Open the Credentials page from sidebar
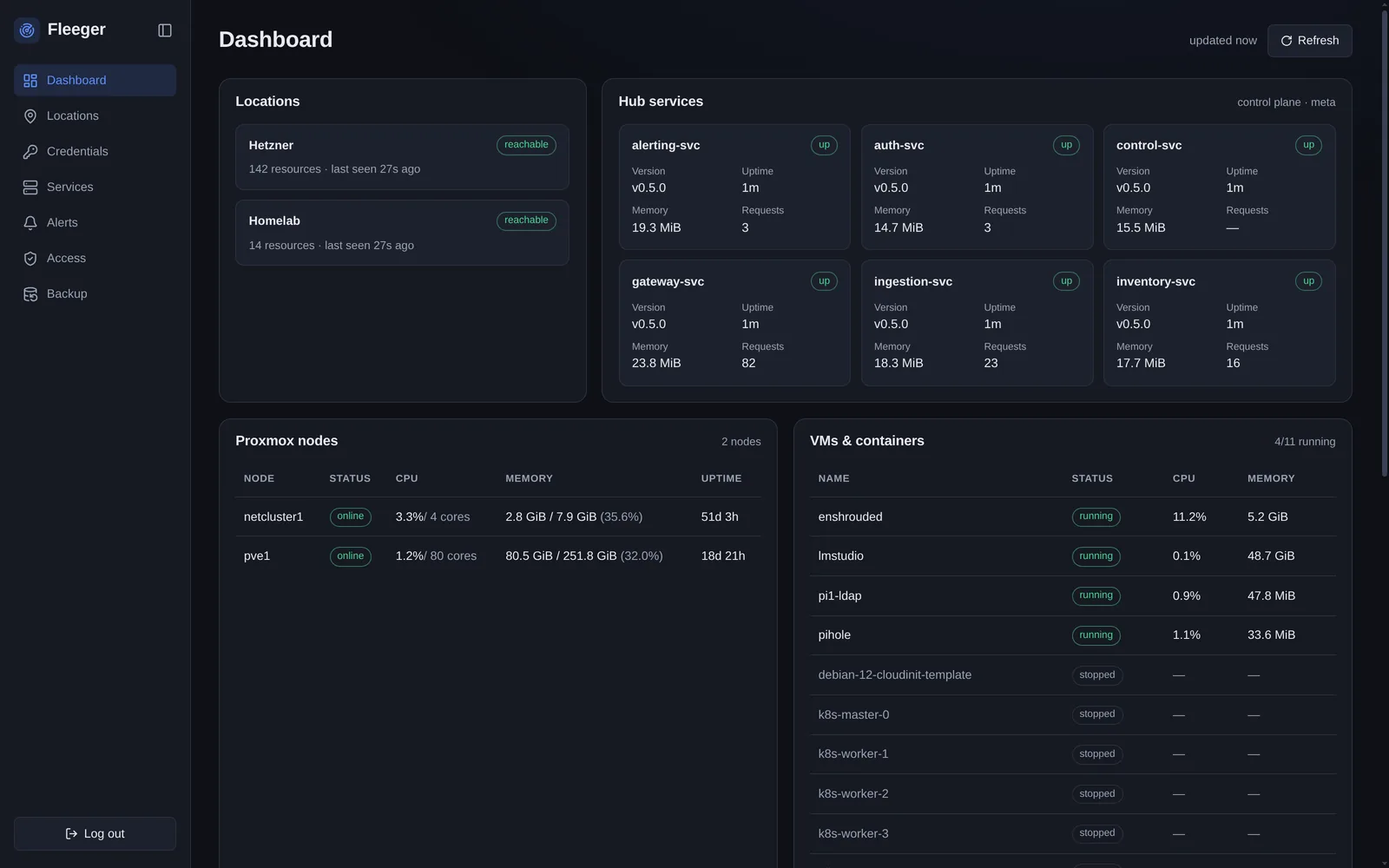Screen dimensions: 1389x868 point(95,152)
